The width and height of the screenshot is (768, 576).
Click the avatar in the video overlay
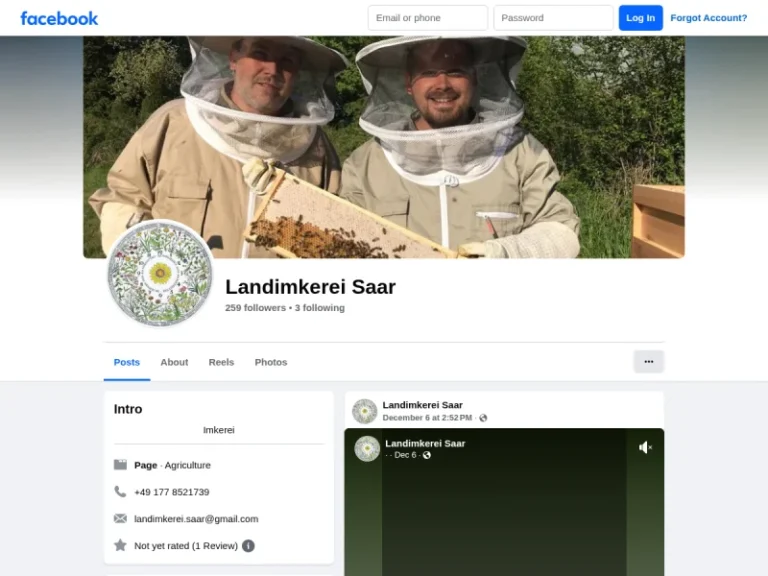click(x=367, y=449)
